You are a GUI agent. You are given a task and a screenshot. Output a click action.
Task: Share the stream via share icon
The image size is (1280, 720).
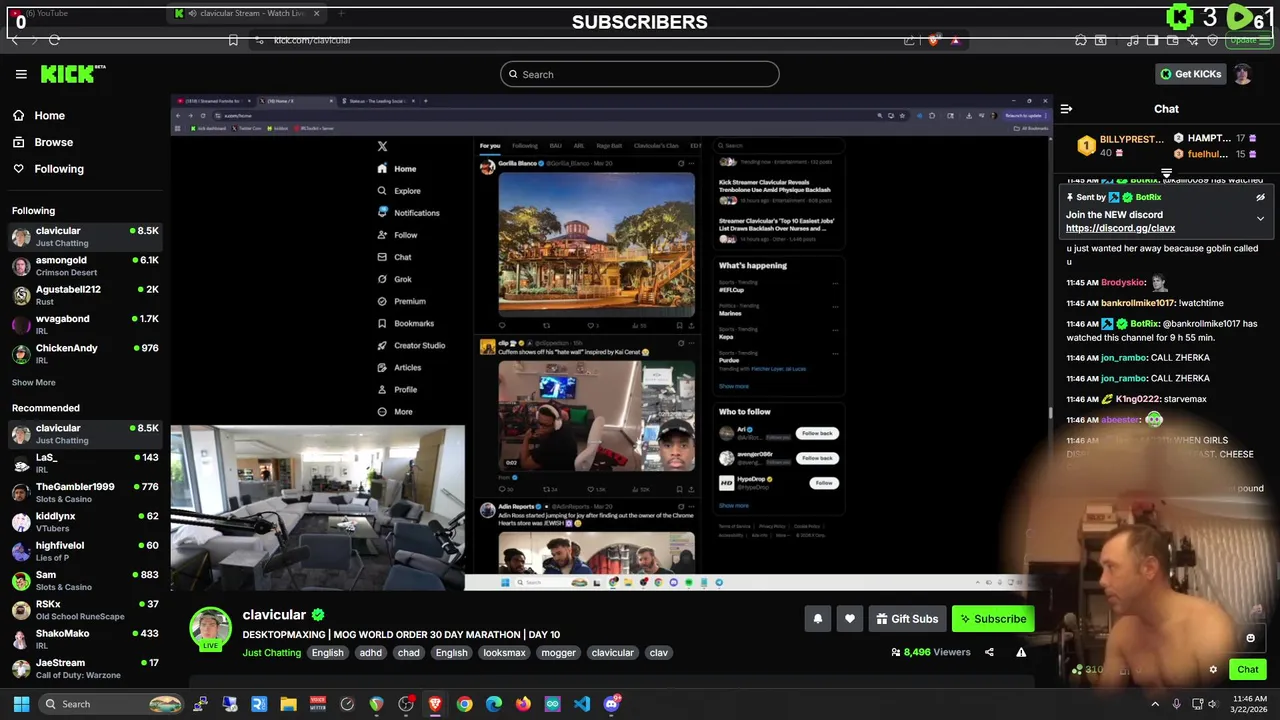pyautogui.click(x=989, y=652)
